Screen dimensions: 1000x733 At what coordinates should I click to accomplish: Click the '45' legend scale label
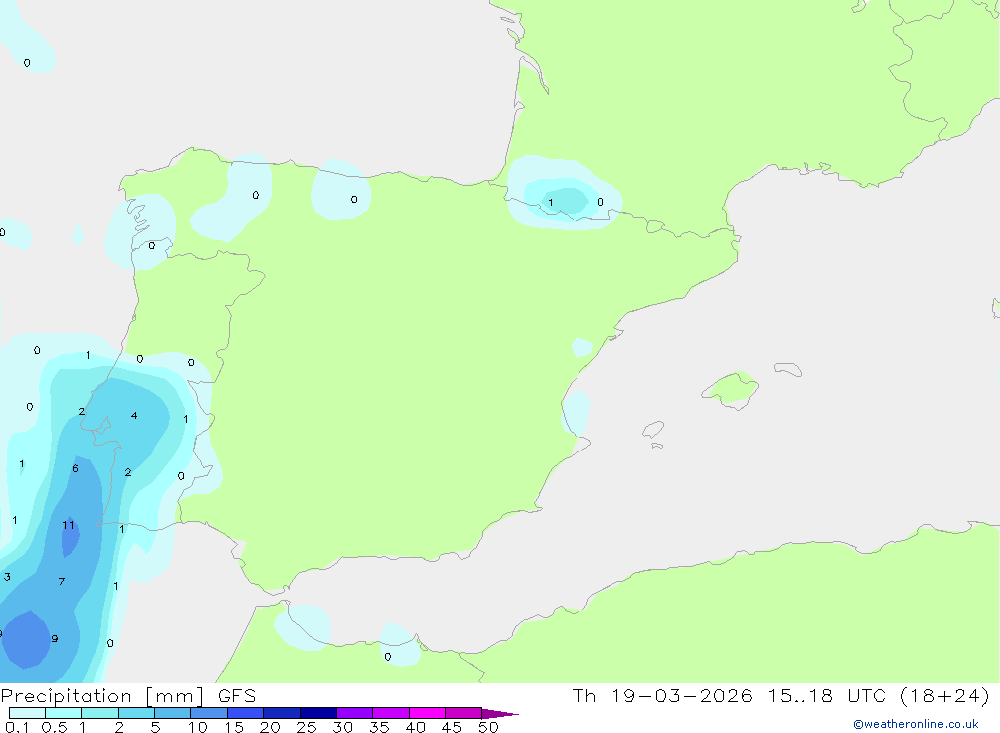click(452, 727)
